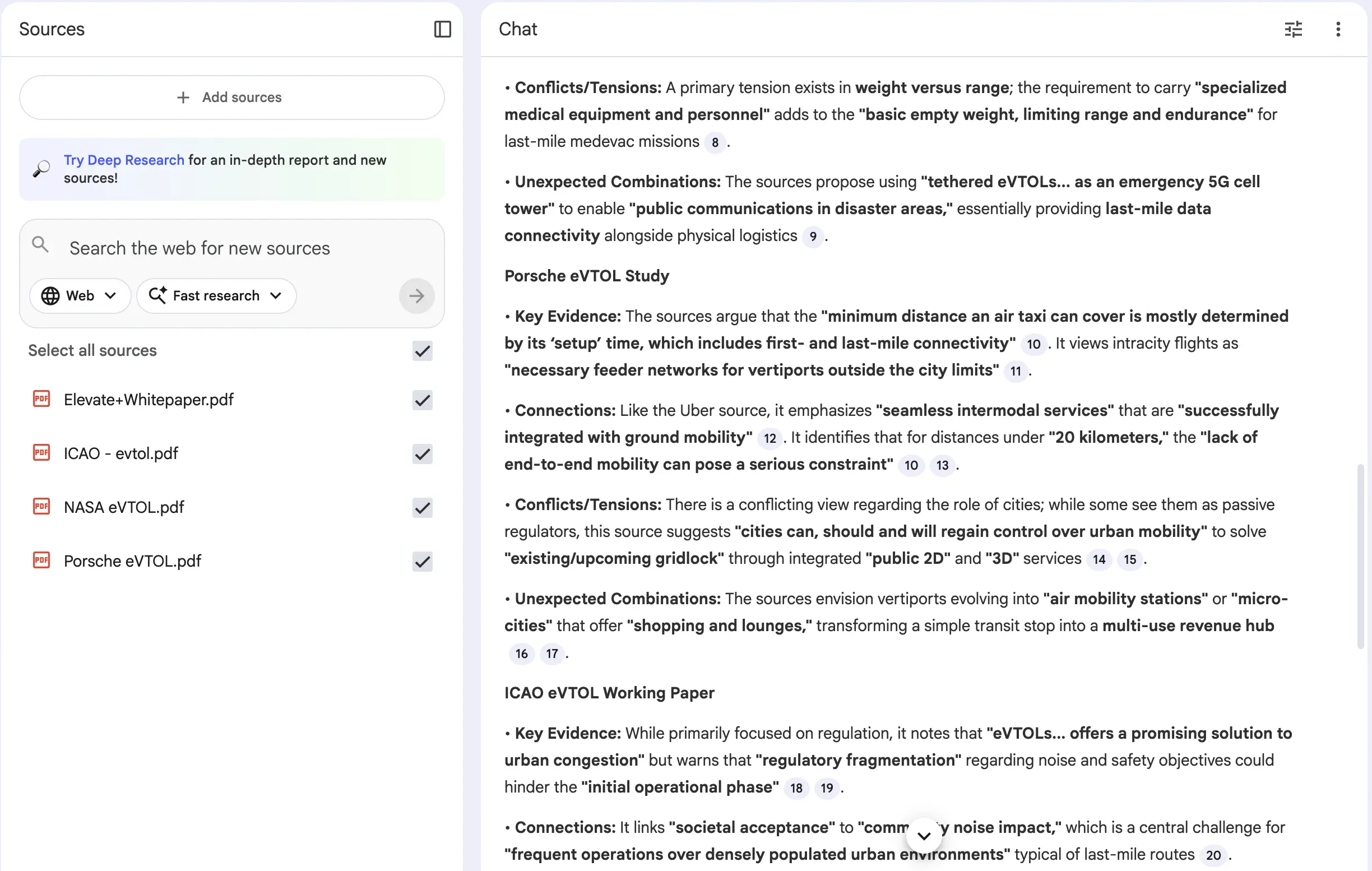1372x871 pixels.
Task: Open the Web source type dropdown
Action: click(x=80, y=295)
